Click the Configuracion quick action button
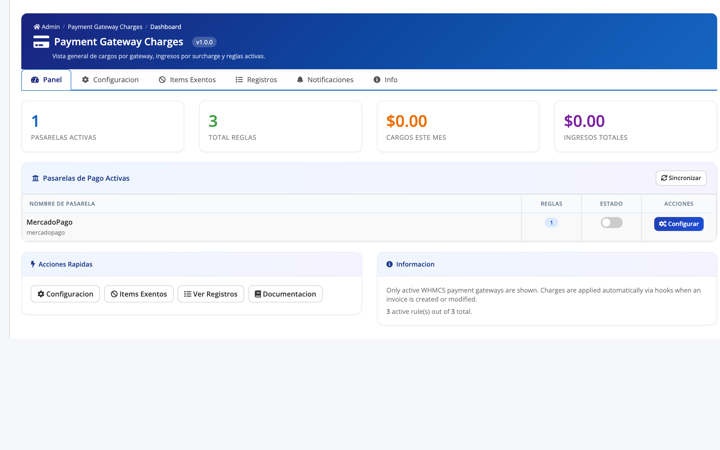 [65, 294]
